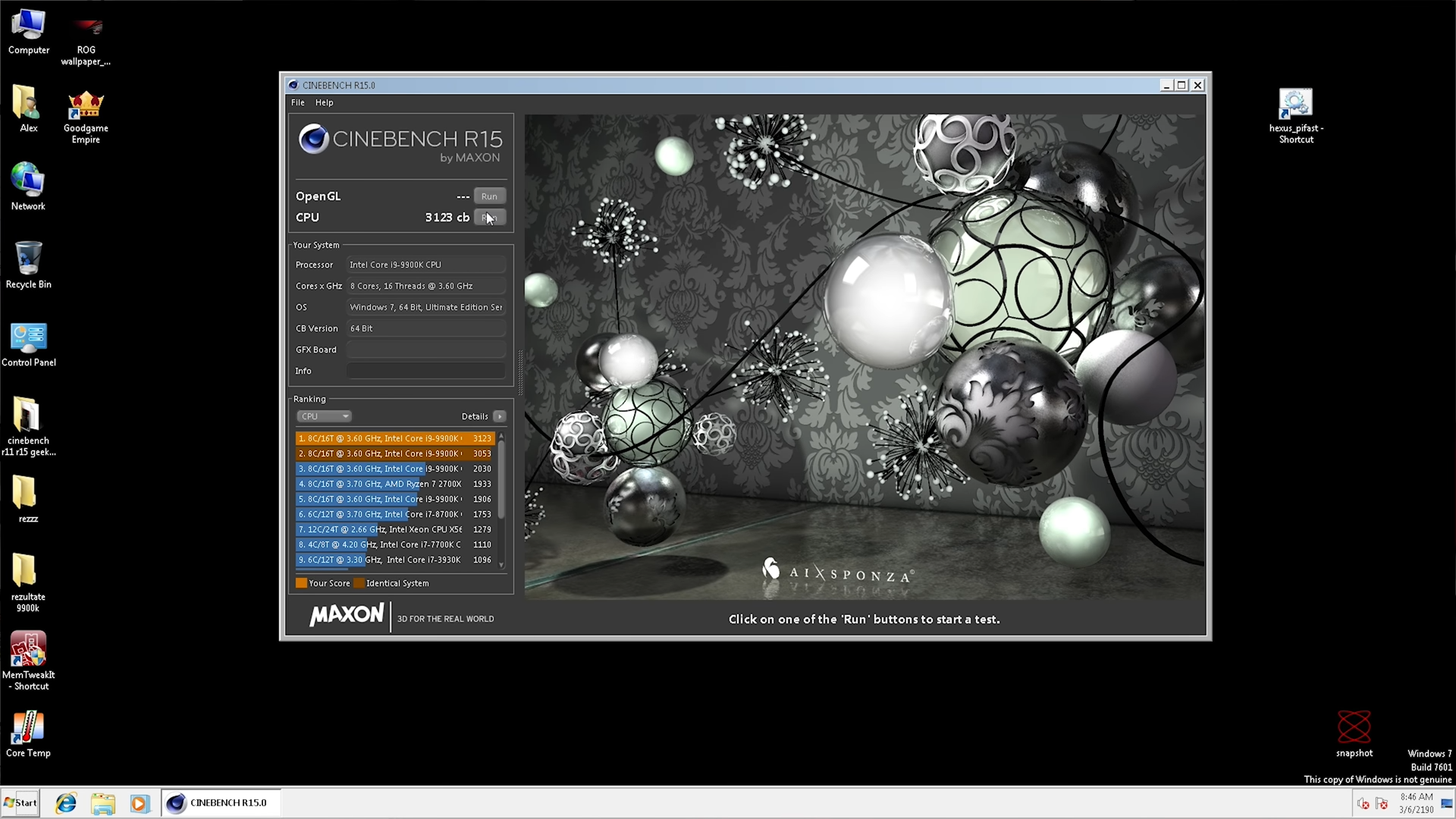
Task: Click the empty GFX Board field
Action: pyautogui.click(x=426, y=350)
